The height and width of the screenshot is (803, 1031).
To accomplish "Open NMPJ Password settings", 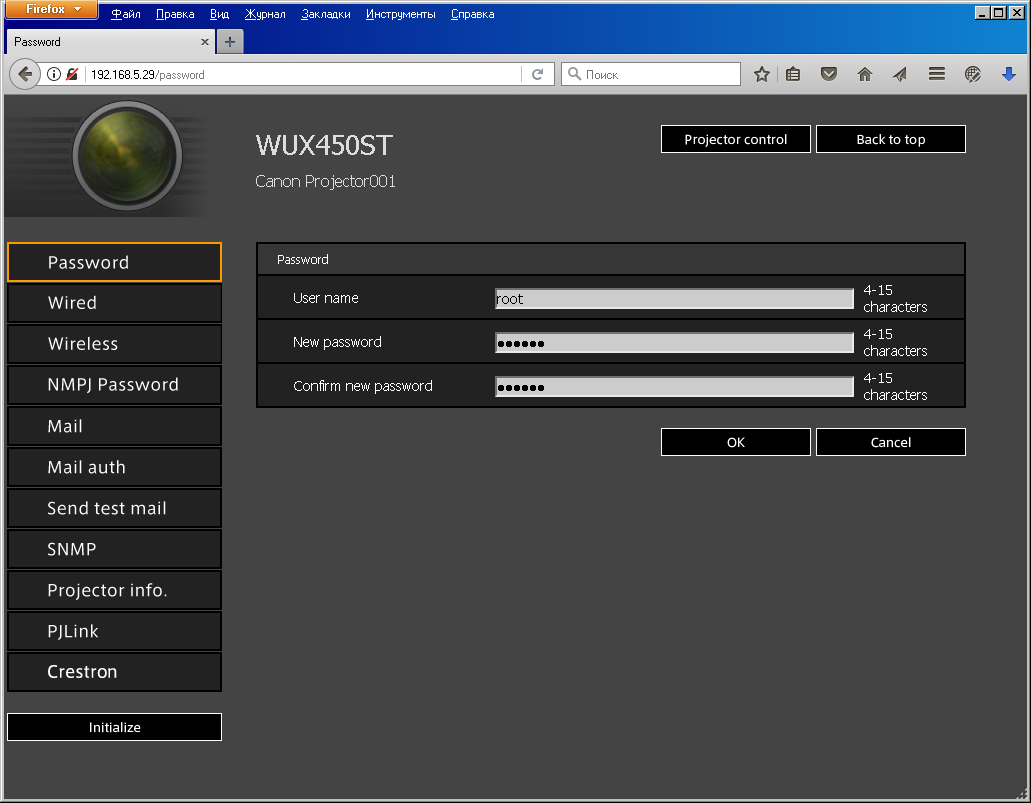I will coord(114,385).
